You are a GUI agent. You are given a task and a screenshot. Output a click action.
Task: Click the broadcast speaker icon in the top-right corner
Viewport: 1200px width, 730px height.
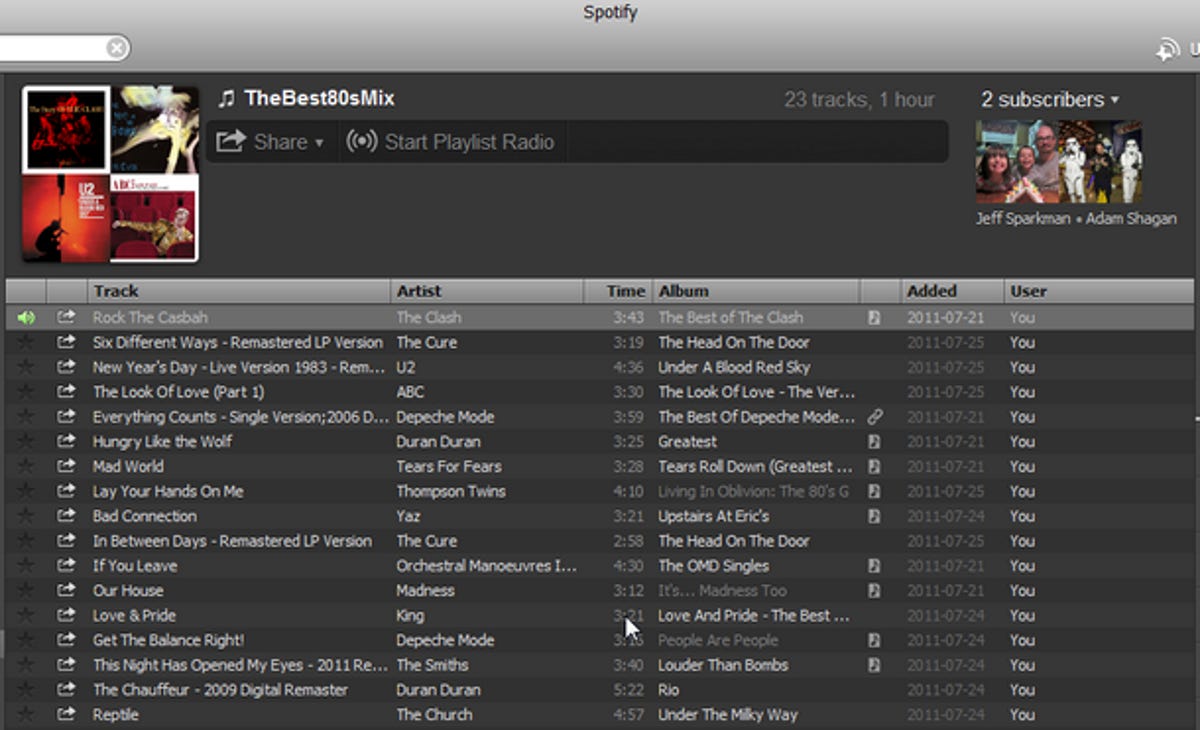click(1169, 47)
